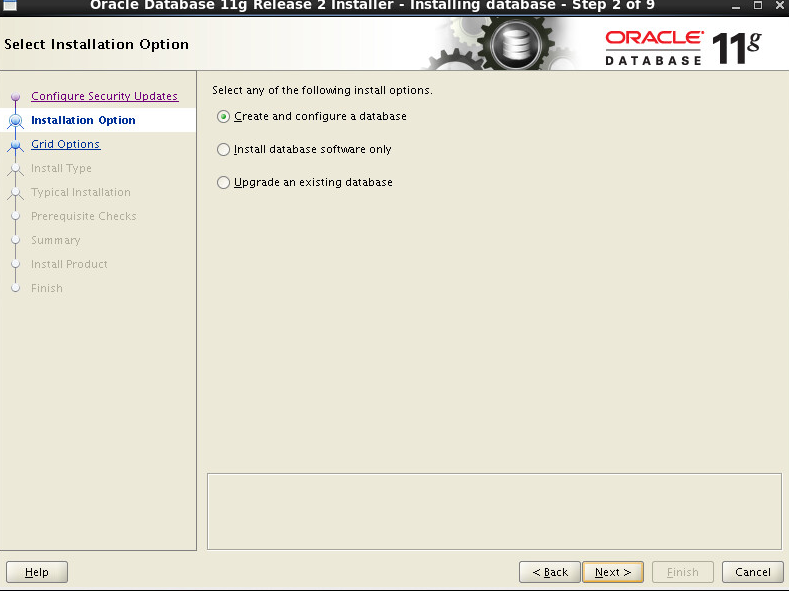789x591 pixels.
Task: Click Select Installation Option heading
Action: click(97, 44)
